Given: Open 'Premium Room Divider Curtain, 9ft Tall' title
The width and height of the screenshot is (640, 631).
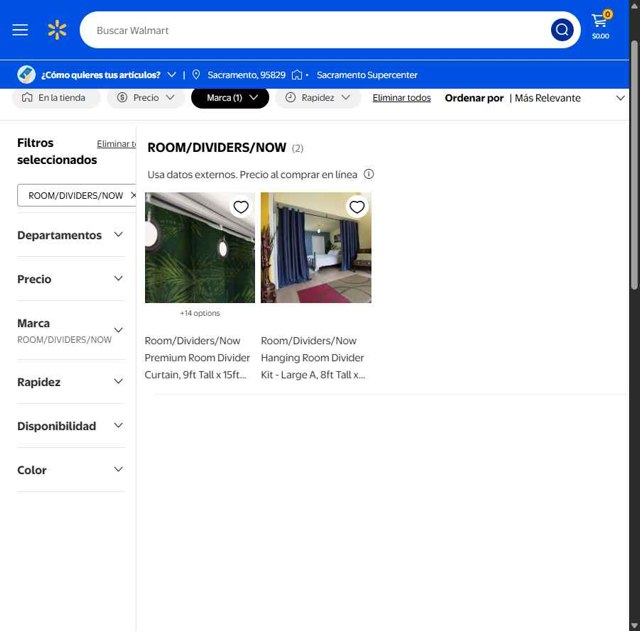Looking at the screenshot, I should 197,358.
